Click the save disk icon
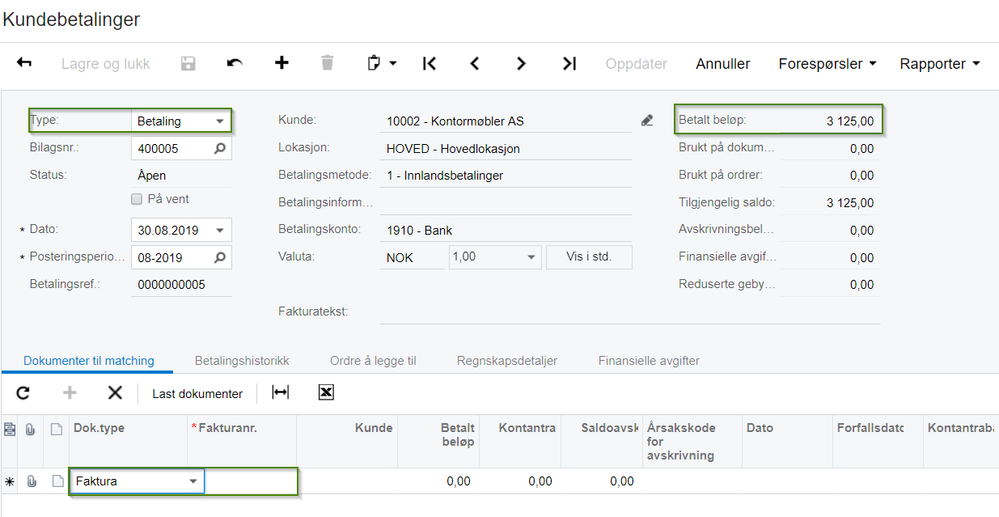The image size is (999, 517). tap(188, 63)
